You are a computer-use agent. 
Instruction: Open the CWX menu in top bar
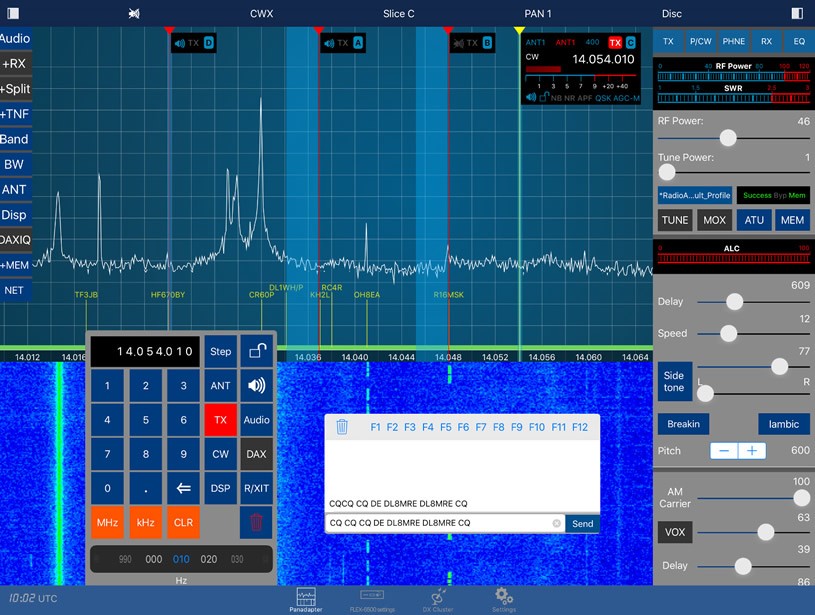pos(261,14)
